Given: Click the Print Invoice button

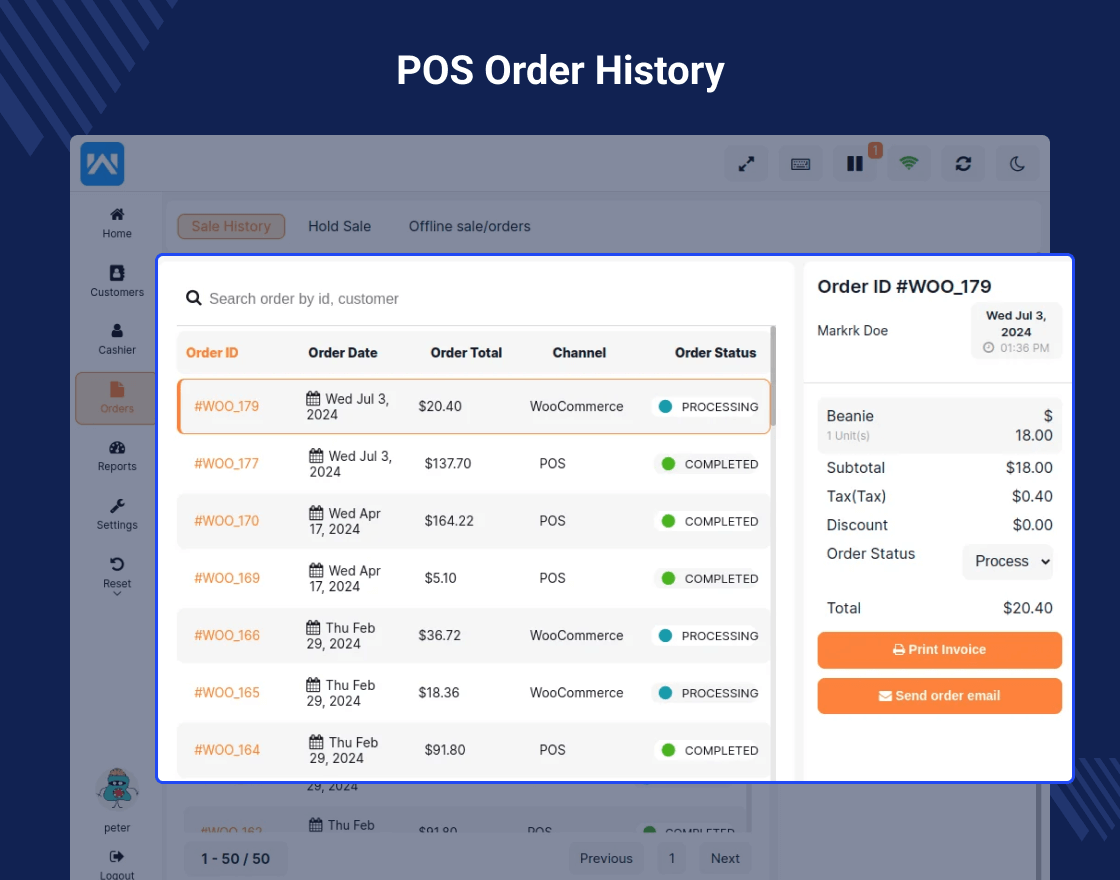Looking at the screenshot, I should 939,650.
